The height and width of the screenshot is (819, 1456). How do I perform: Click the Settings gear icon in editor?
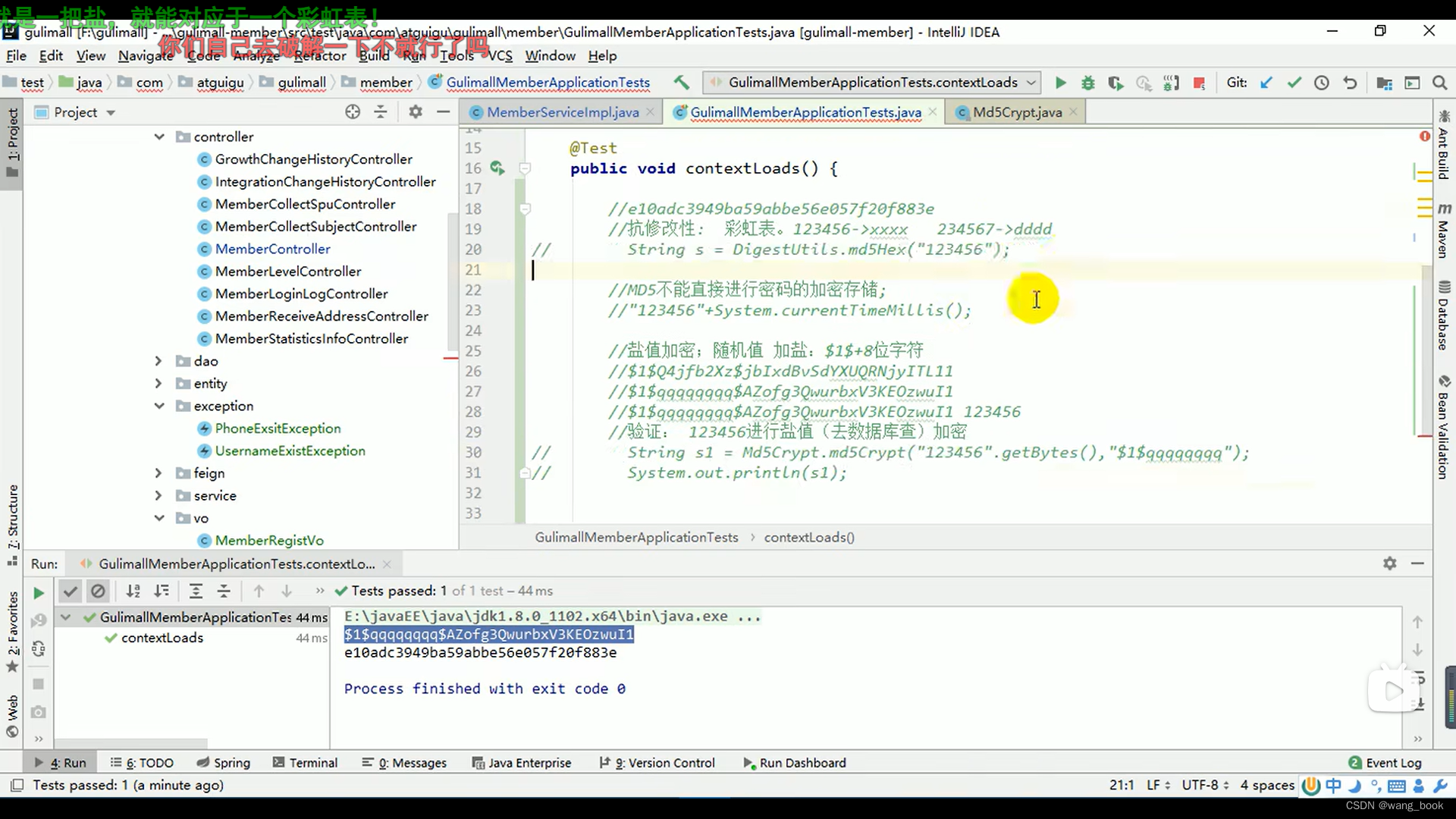click(415, 111)
